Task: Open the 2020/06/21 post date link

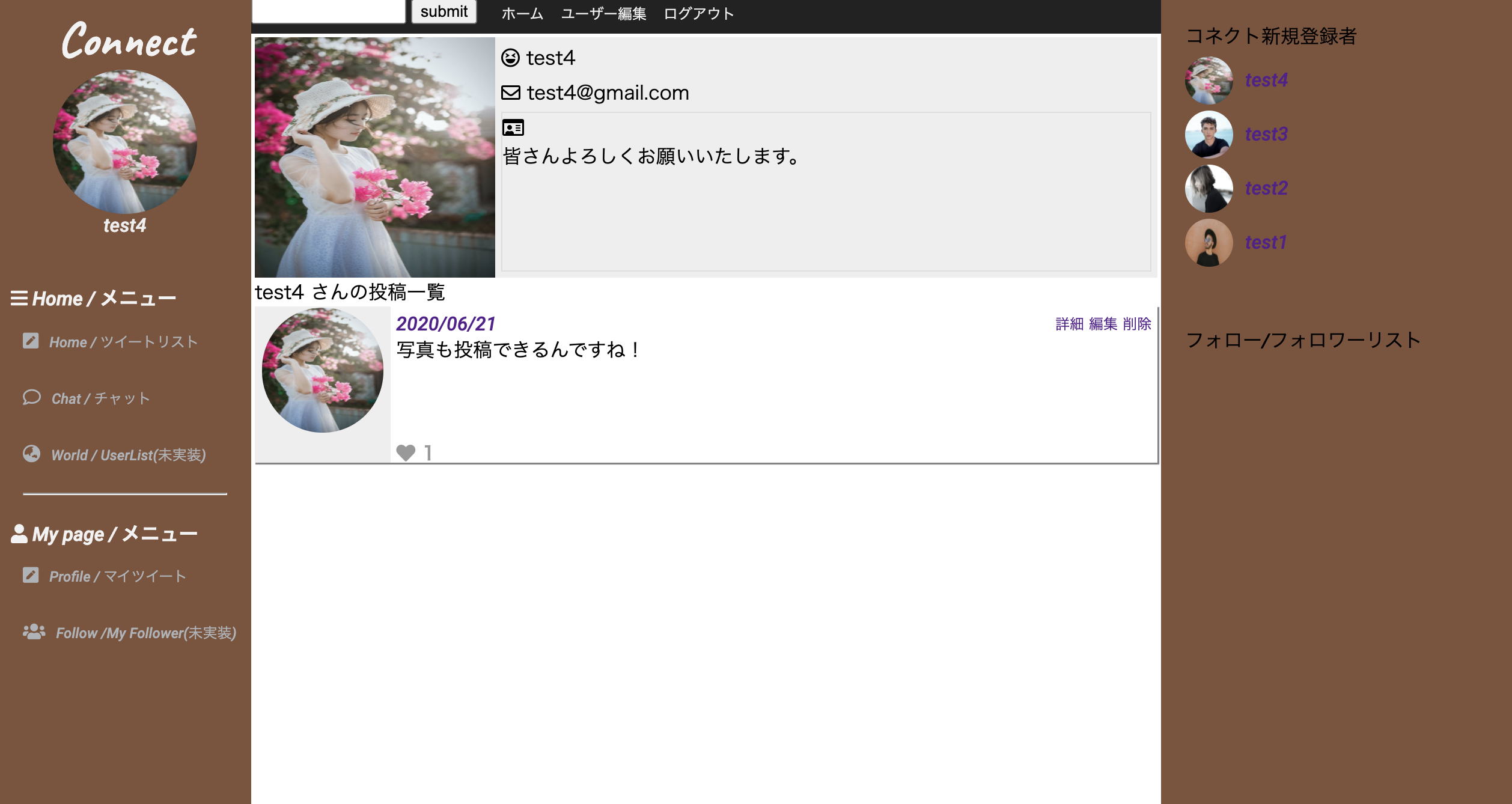Action: coord(445,324)
